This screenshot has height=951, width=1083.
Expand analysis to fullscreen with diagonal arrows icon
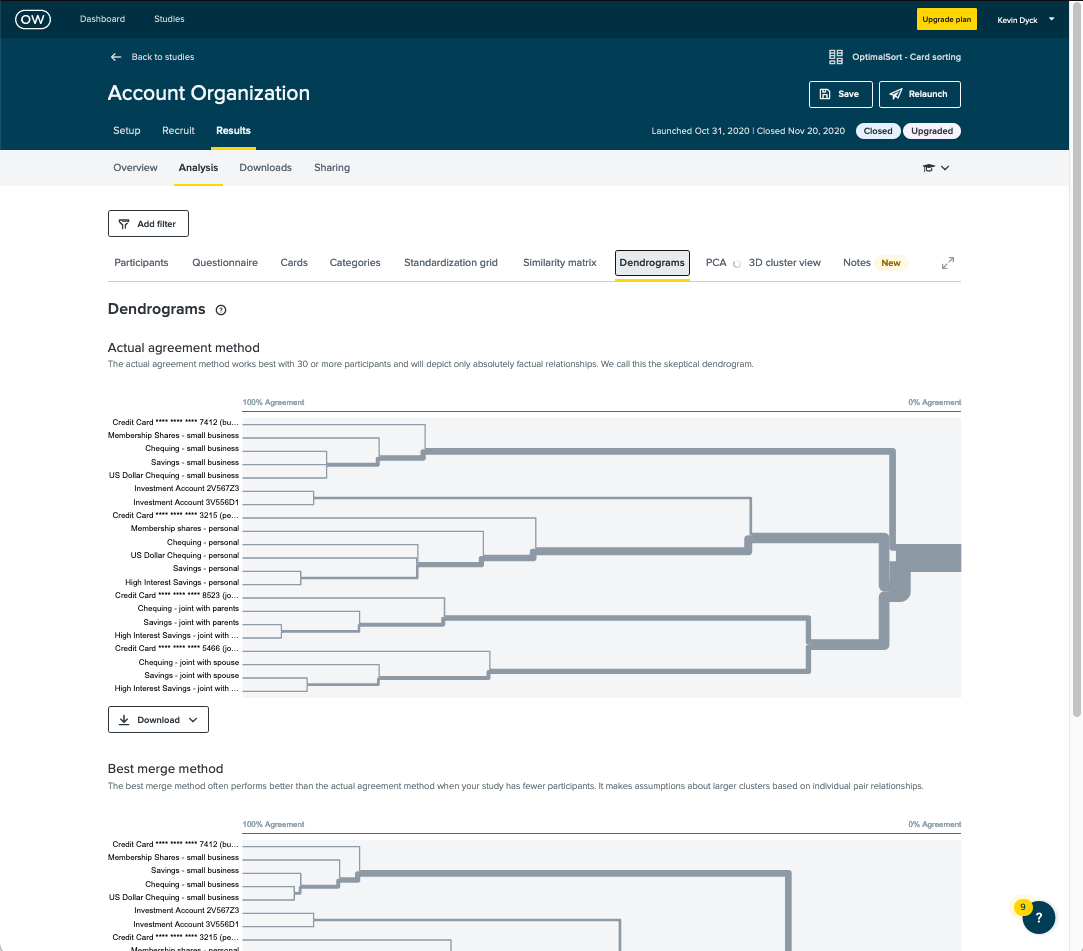click(x=947, y=262)
